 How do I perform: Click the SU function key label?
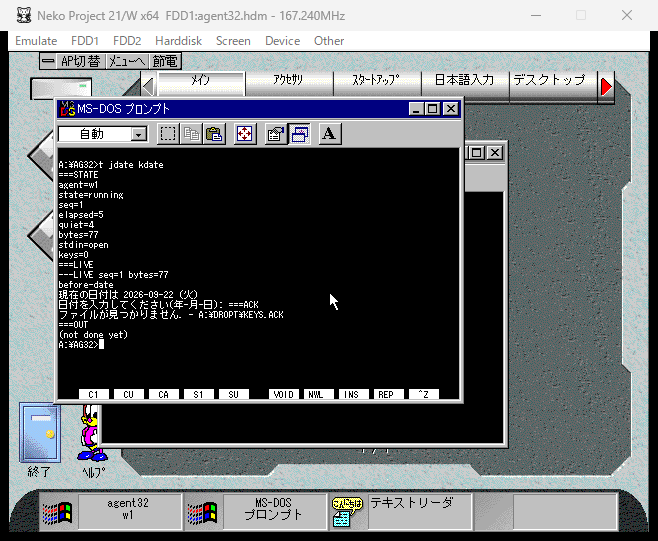(x=234, y=395)
